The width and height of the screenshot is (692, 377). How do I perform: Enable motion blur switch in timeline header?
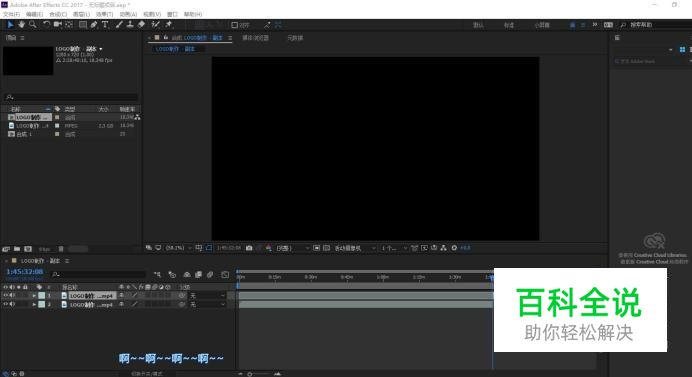click(x=210, y=275)
